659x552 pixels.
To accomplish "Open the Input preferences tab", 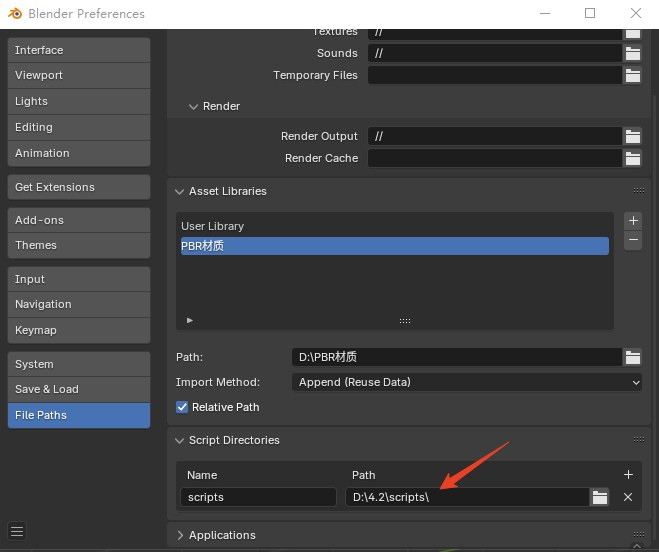I will point(79,279).
